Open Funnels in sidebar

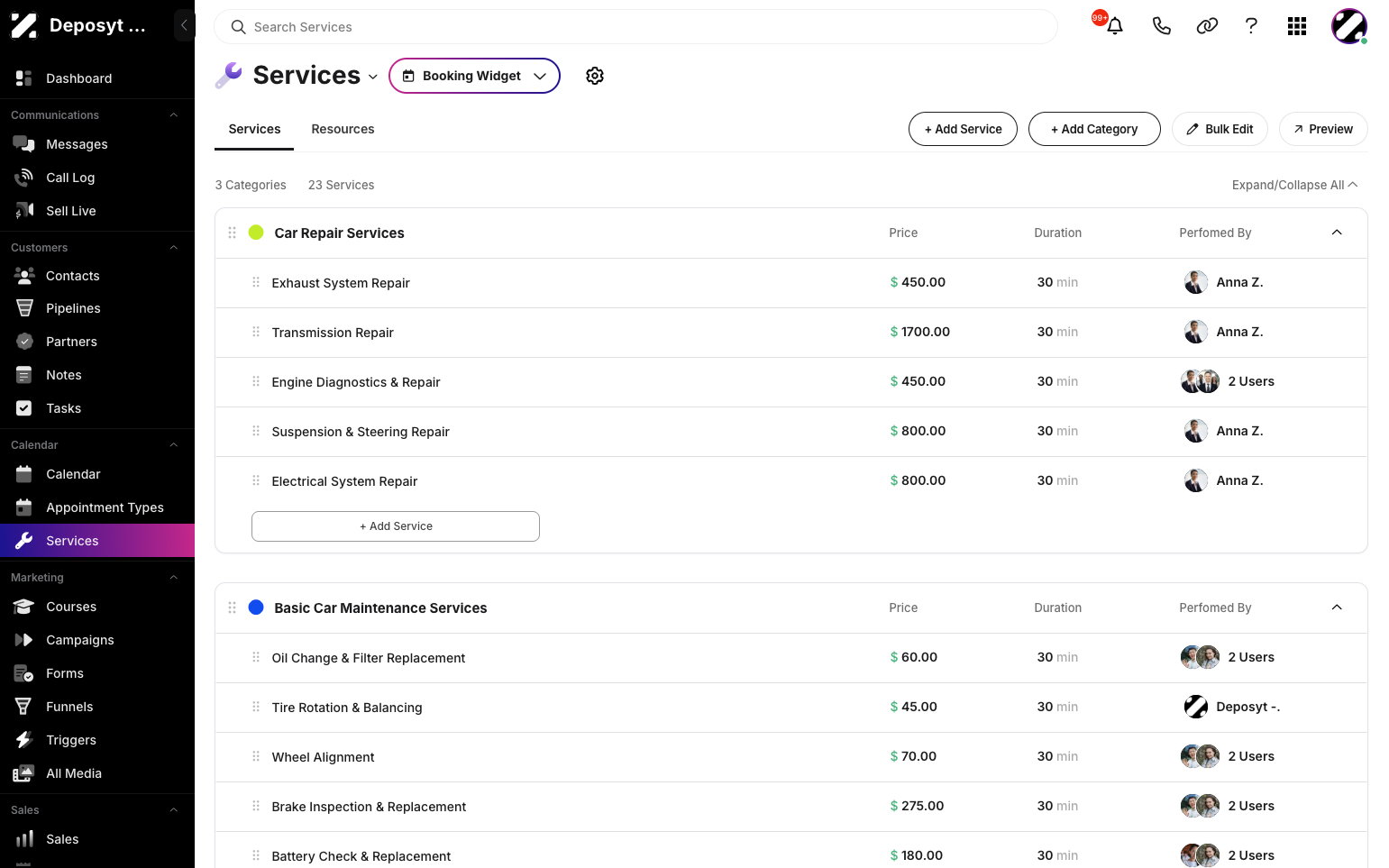(97, 707)
